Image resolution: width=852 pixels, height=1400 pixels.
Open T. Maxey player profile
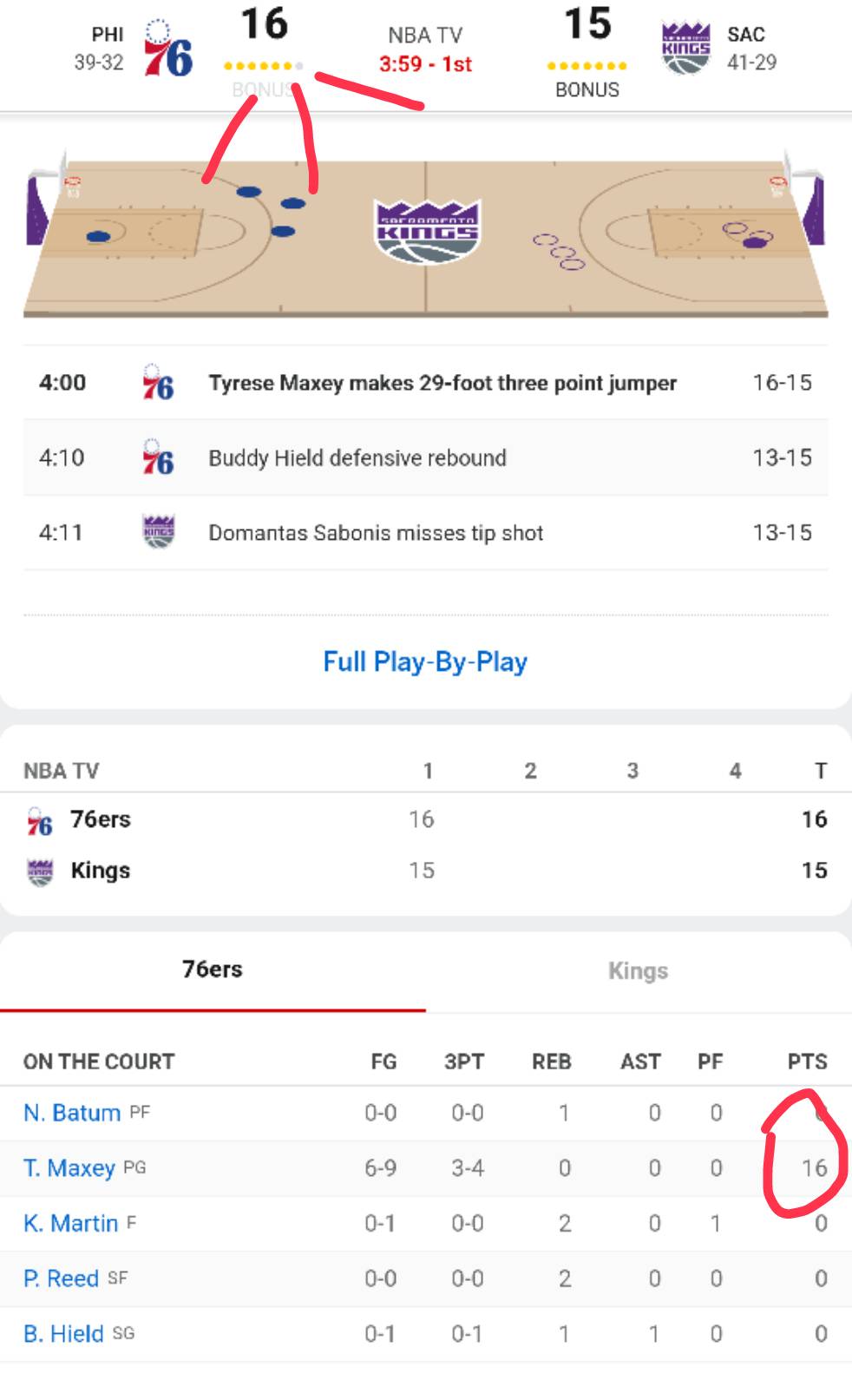coord(69,1168)
